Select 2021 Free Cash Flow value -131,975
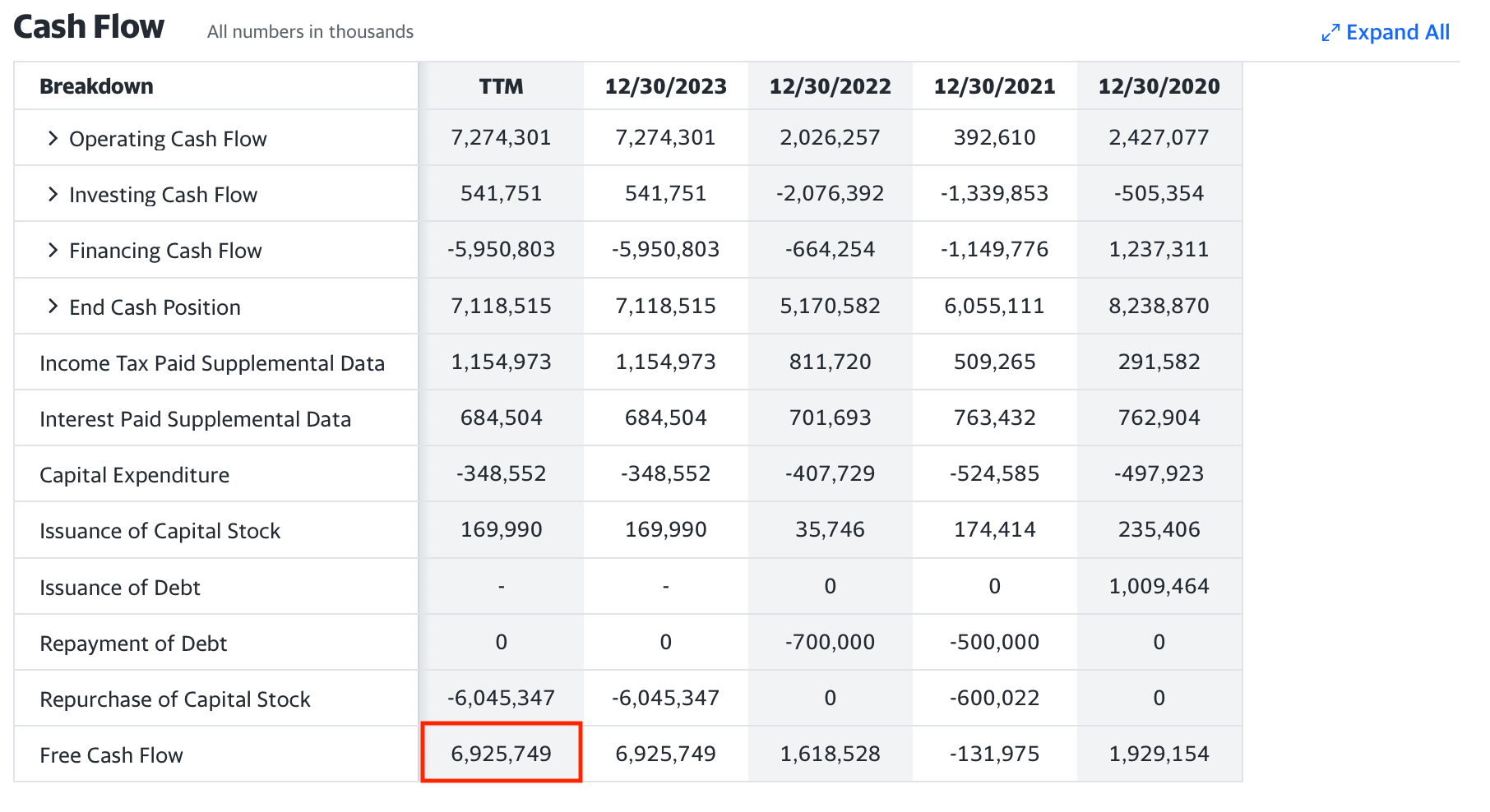This screenshot has height=812, width=1490. tap(994, 754)
